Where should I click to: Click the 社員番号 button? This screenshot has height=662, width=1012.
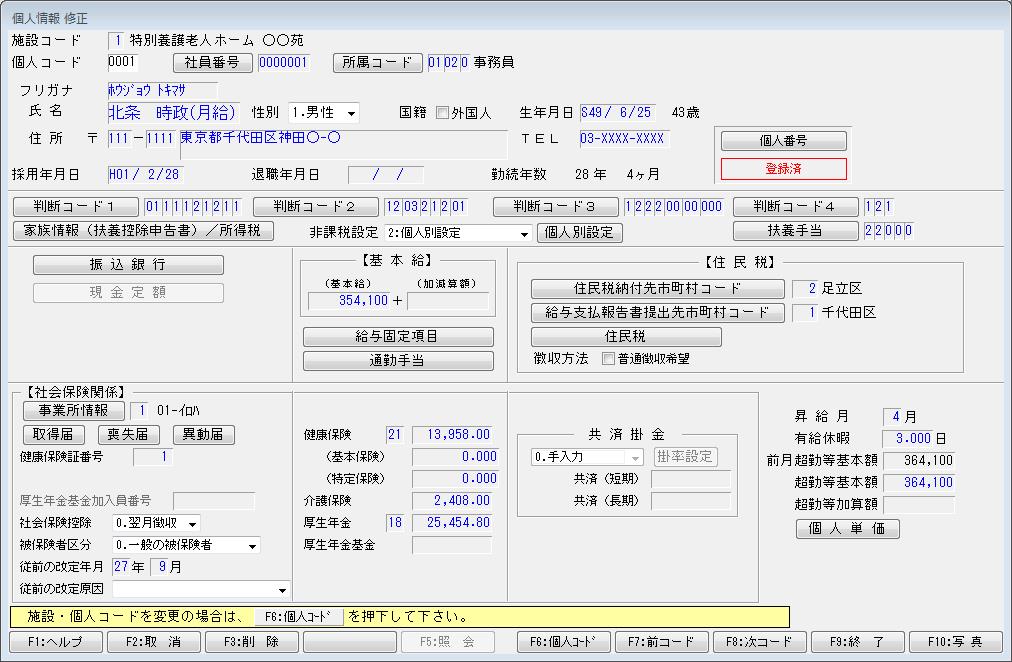pos(212,62)
